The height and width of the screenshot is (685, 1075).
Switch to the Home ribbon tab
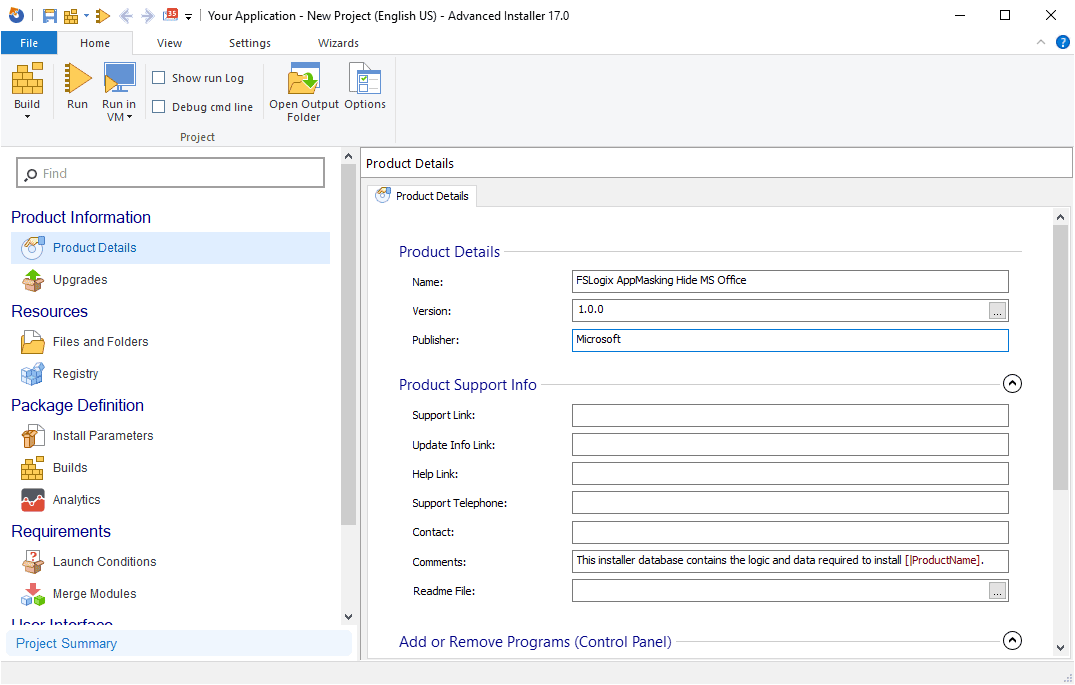(x=95, y=43)
